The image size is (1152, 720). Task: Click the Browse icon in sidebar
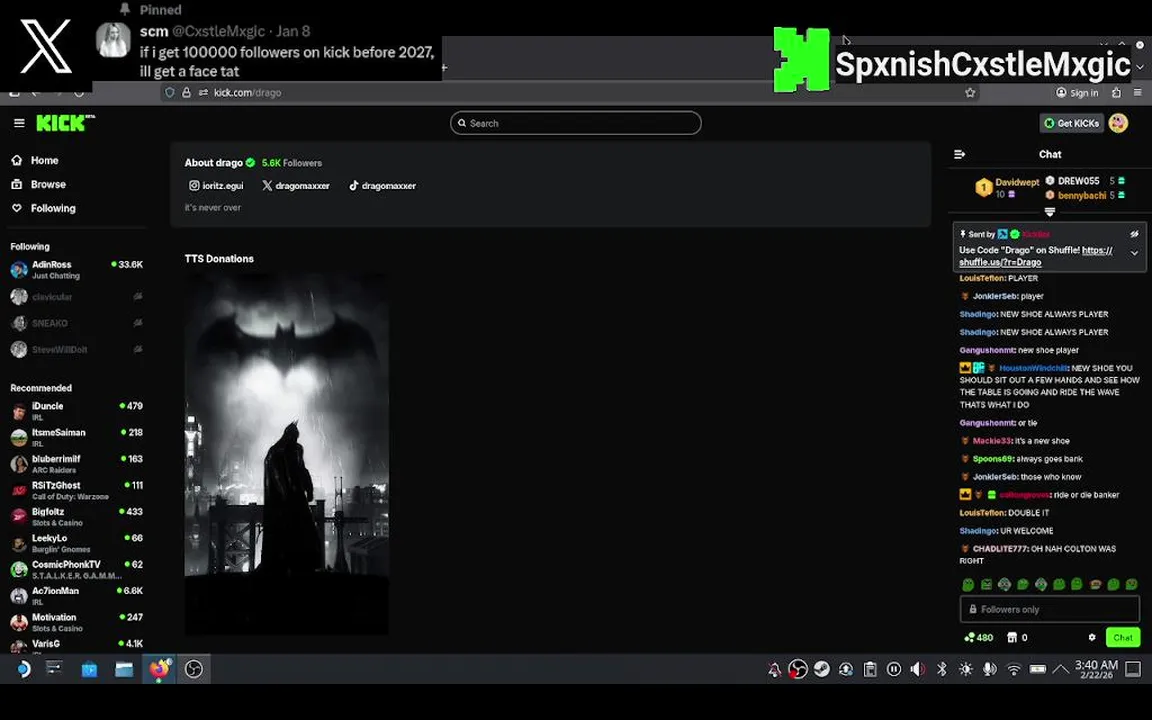(x=17, y=184)
